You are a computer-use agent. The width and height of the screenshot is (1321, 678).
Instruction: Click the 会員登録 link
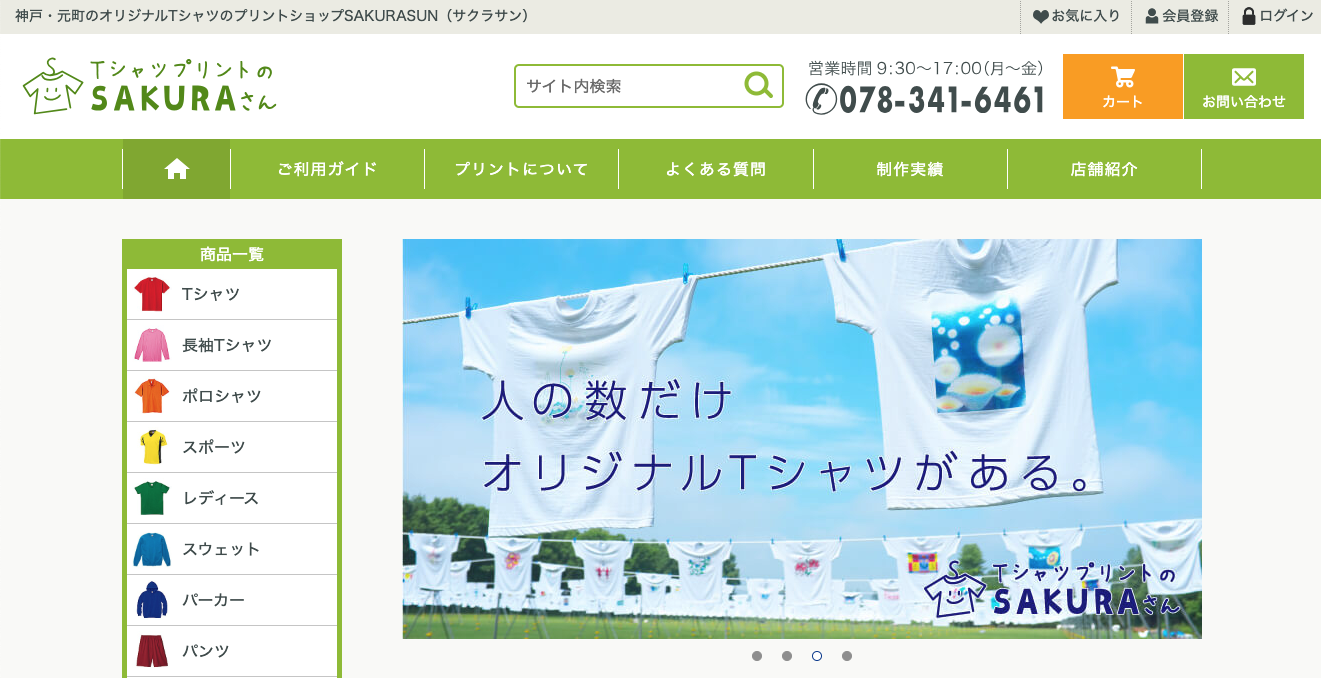[1181, 16]
